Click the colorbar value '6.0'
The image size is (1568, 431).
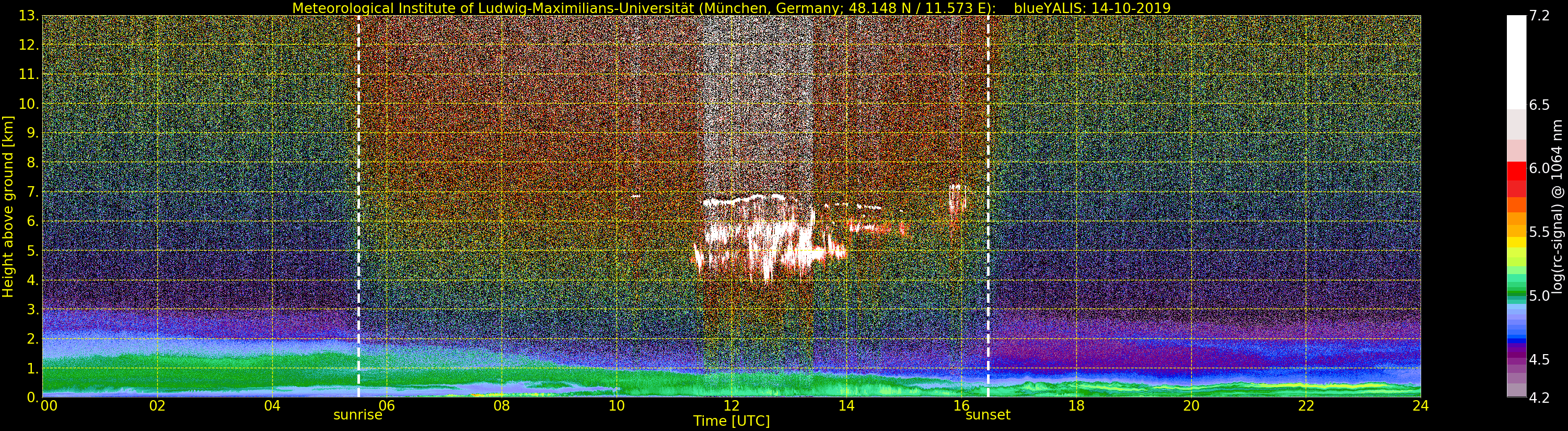pos(1539,168)
